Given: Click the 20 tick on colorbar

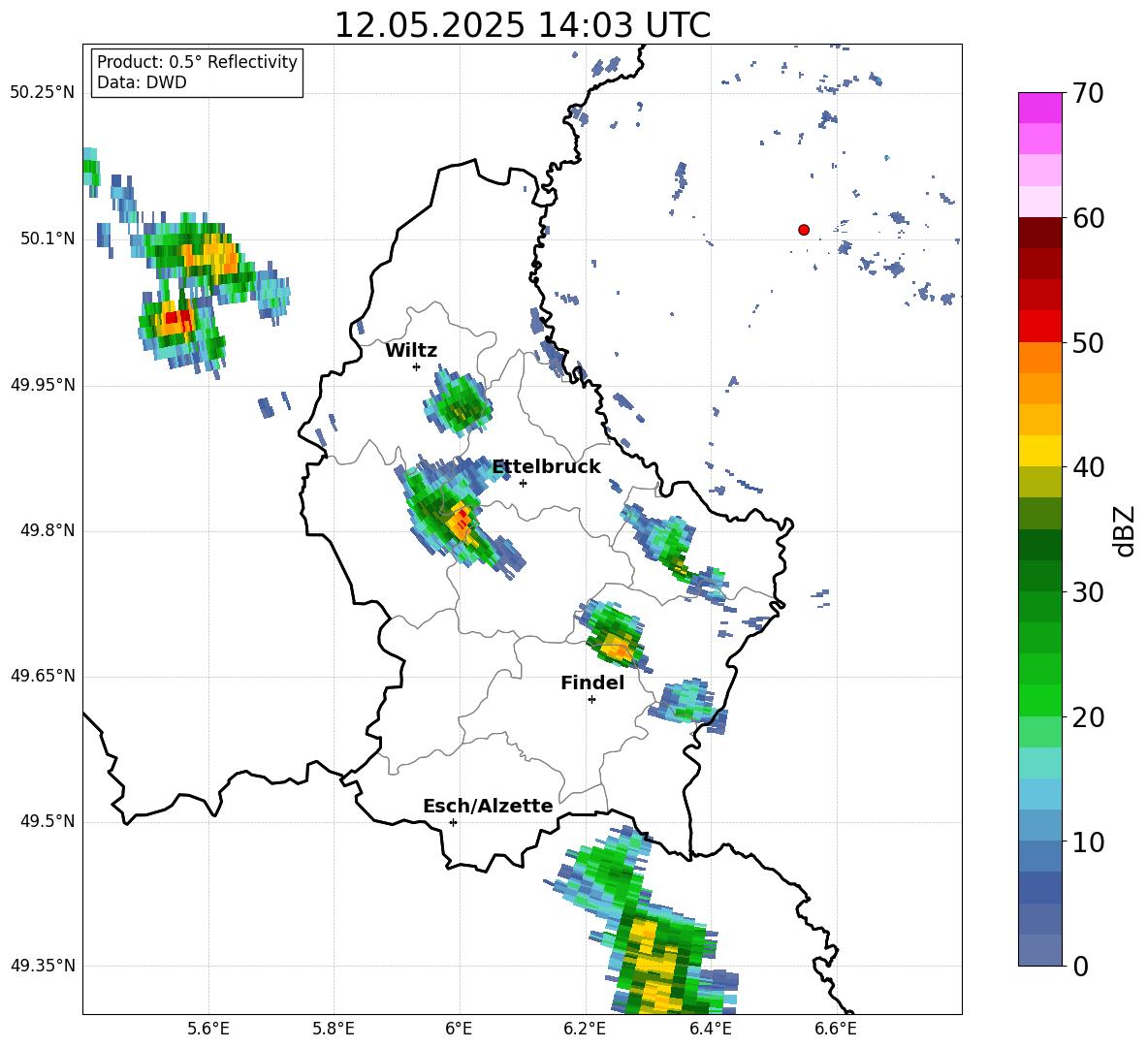Looking at the screenshot, I should point(1087,716).
